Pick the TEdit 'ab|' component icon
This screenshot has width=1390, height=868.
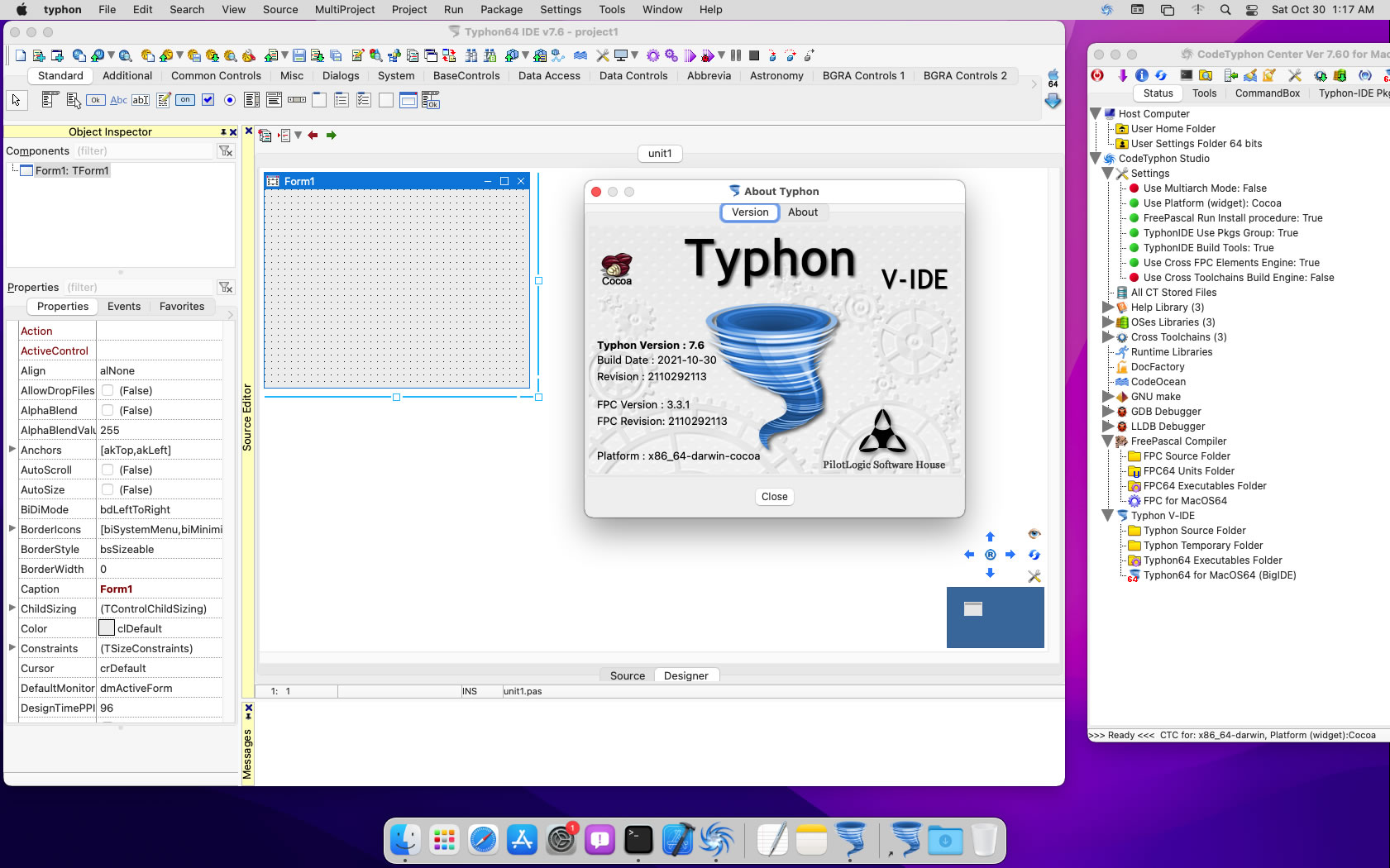[141, 100]
